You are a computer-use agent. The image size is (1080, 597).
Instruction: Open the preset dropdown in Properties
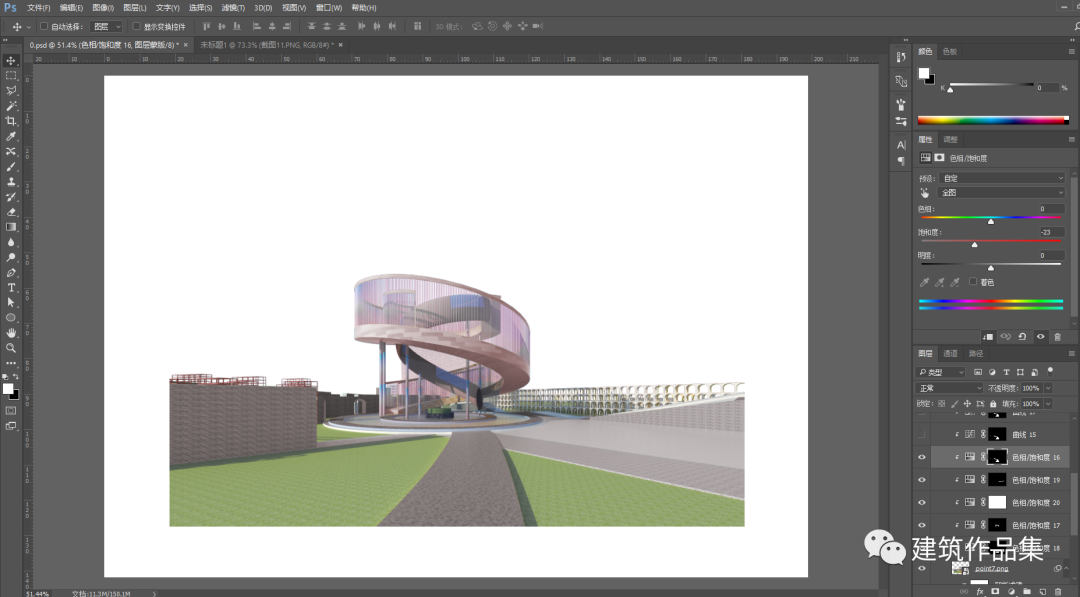tap(1002, 178)
